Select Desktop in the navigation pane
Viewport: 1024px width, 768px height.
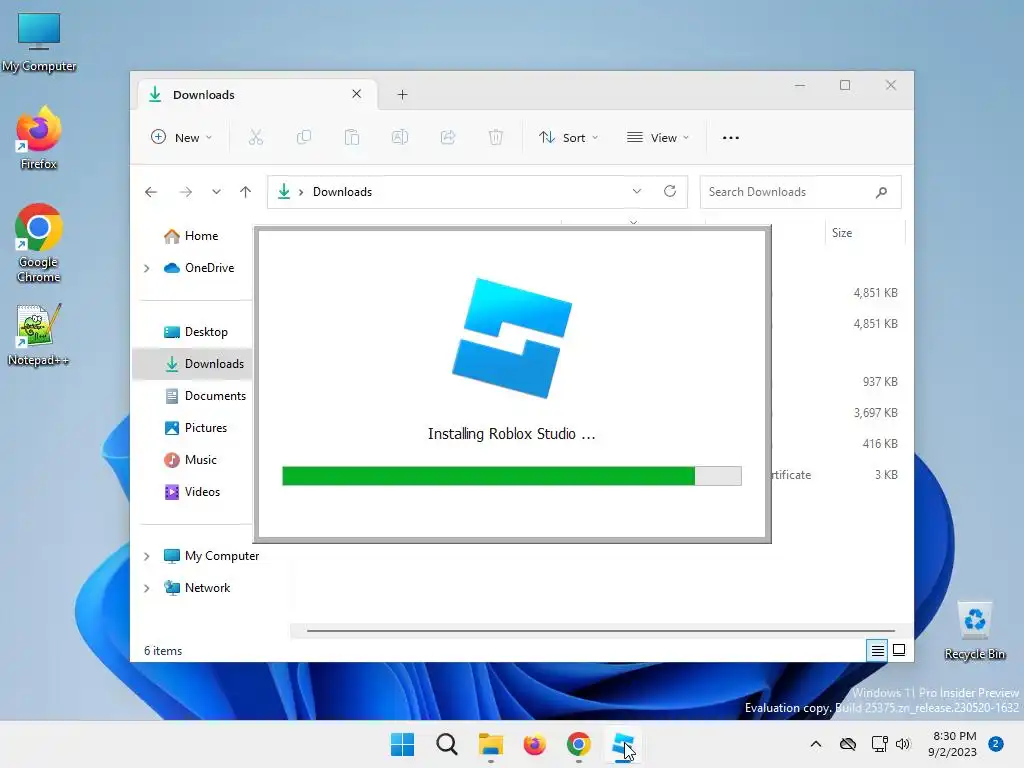[x=196, y=332]
